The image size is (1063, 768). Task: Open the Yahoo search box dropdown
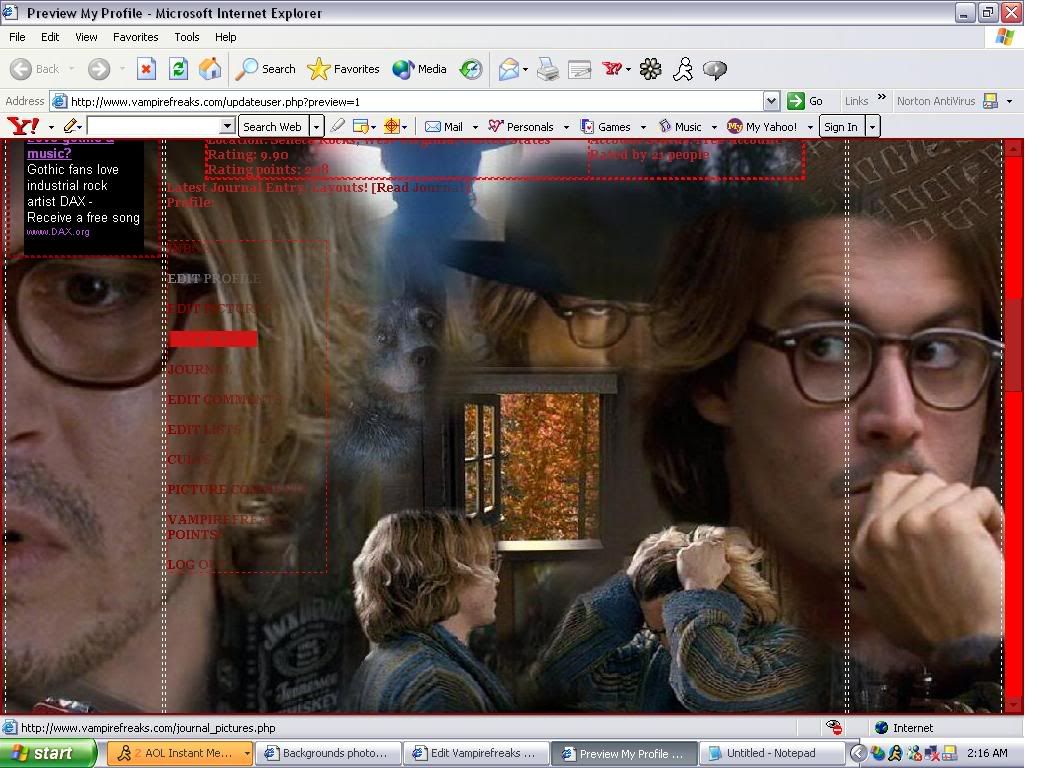[x=227, y=127]
